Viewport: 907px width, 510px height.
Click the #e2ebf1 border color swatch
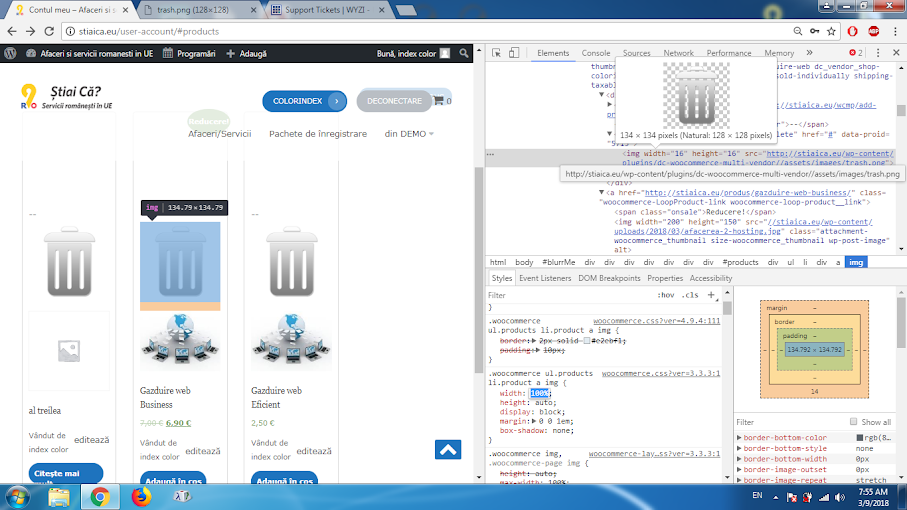pyautogui.click(x=587, y=341)
